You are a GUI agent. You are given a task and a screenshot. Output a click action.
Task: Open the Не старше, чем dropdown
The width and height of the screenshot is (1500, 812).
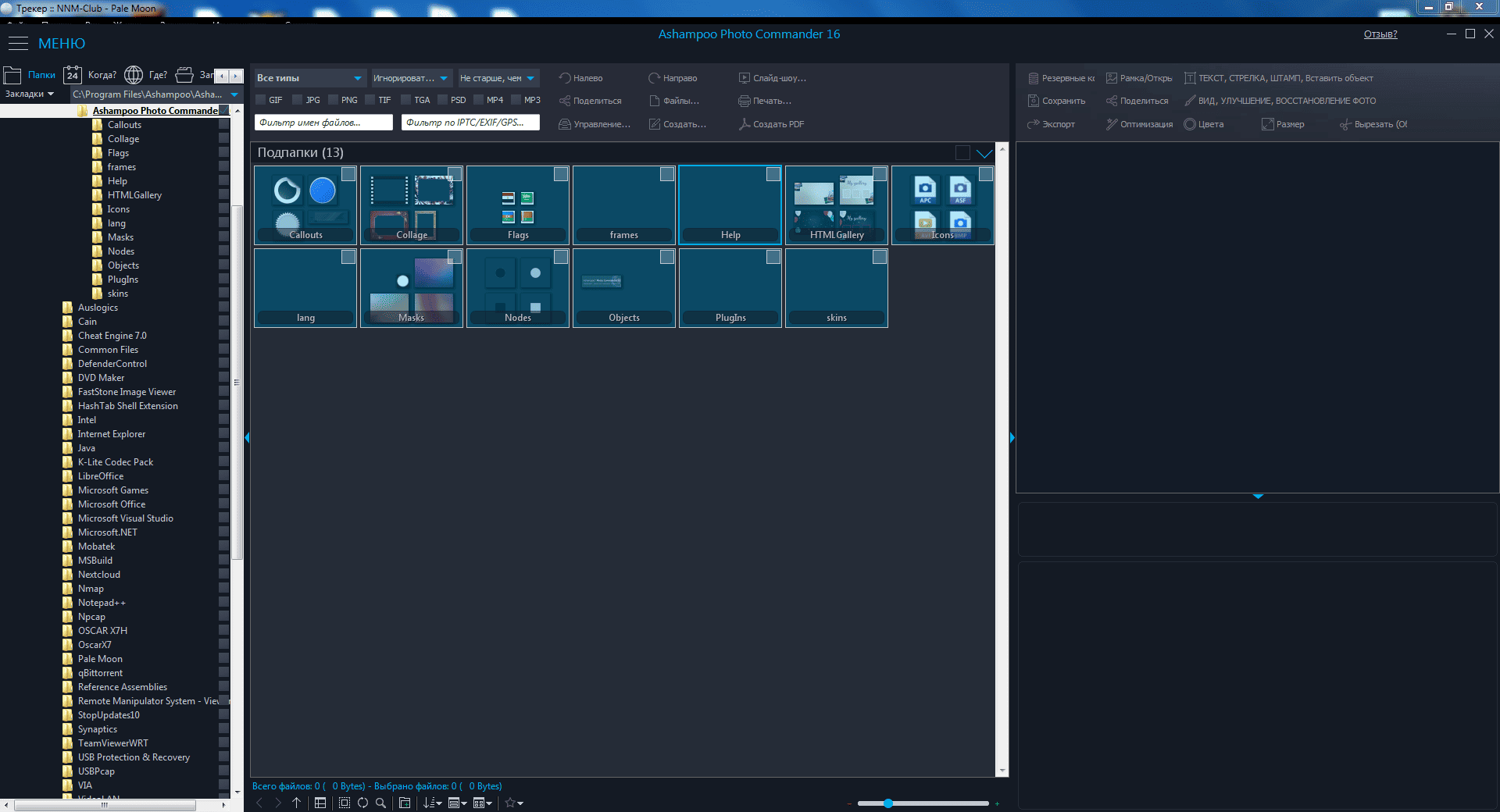pyautogui.click(x=498, y=78)
